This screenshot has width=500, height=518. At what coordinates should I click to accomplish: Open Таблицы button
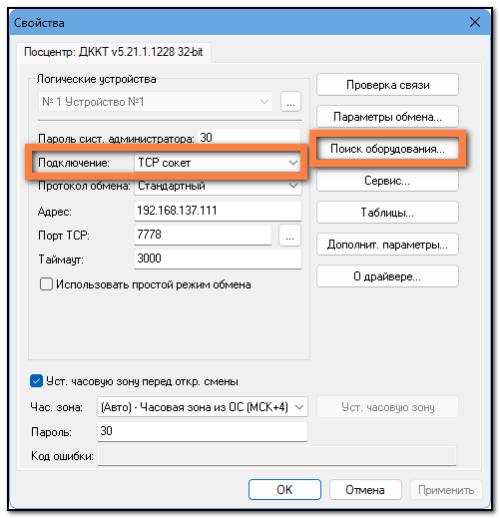[387, 212]
